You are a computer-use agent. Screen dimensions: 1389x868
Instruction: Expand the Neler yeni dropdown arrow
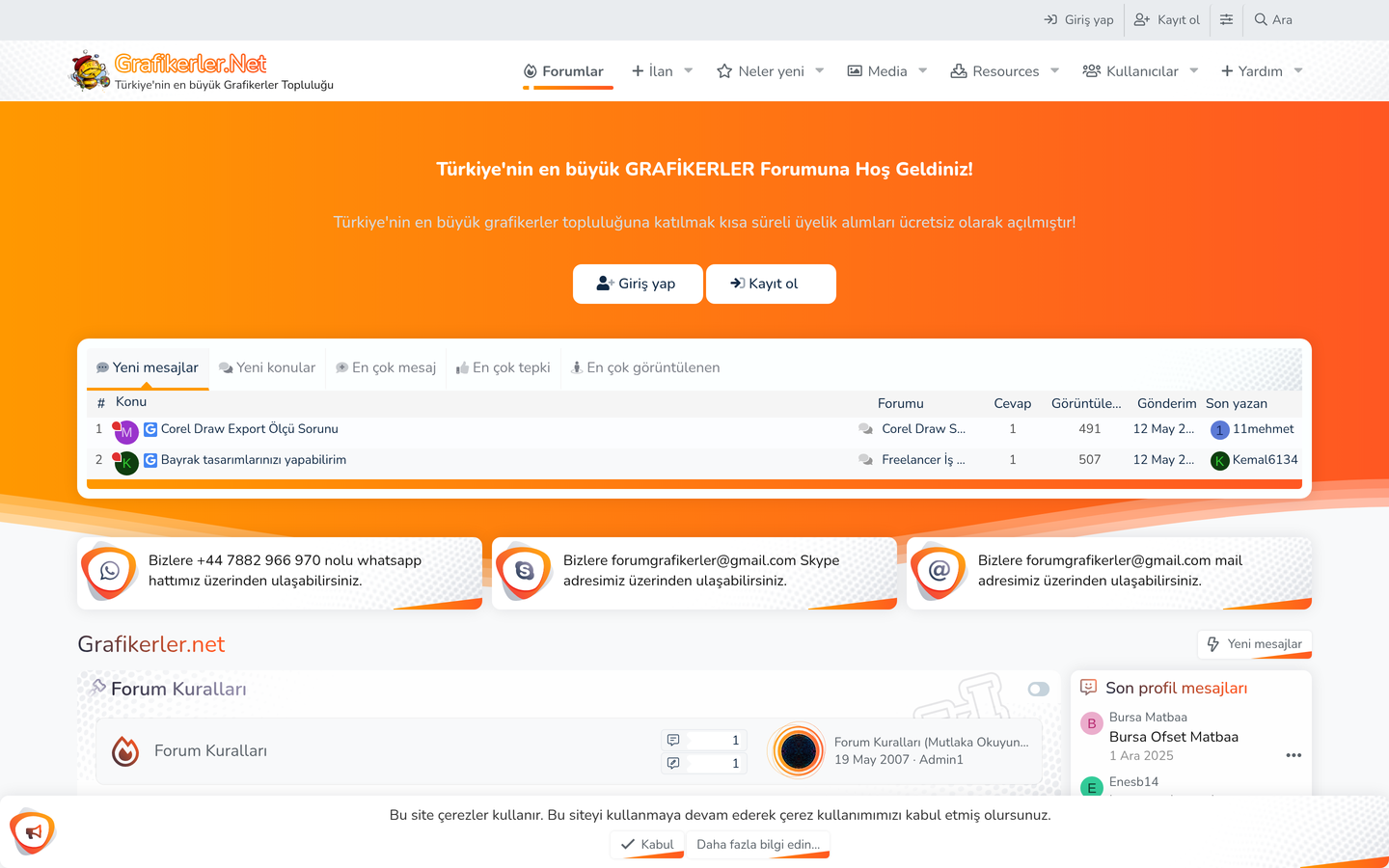(x=820, y=70)
